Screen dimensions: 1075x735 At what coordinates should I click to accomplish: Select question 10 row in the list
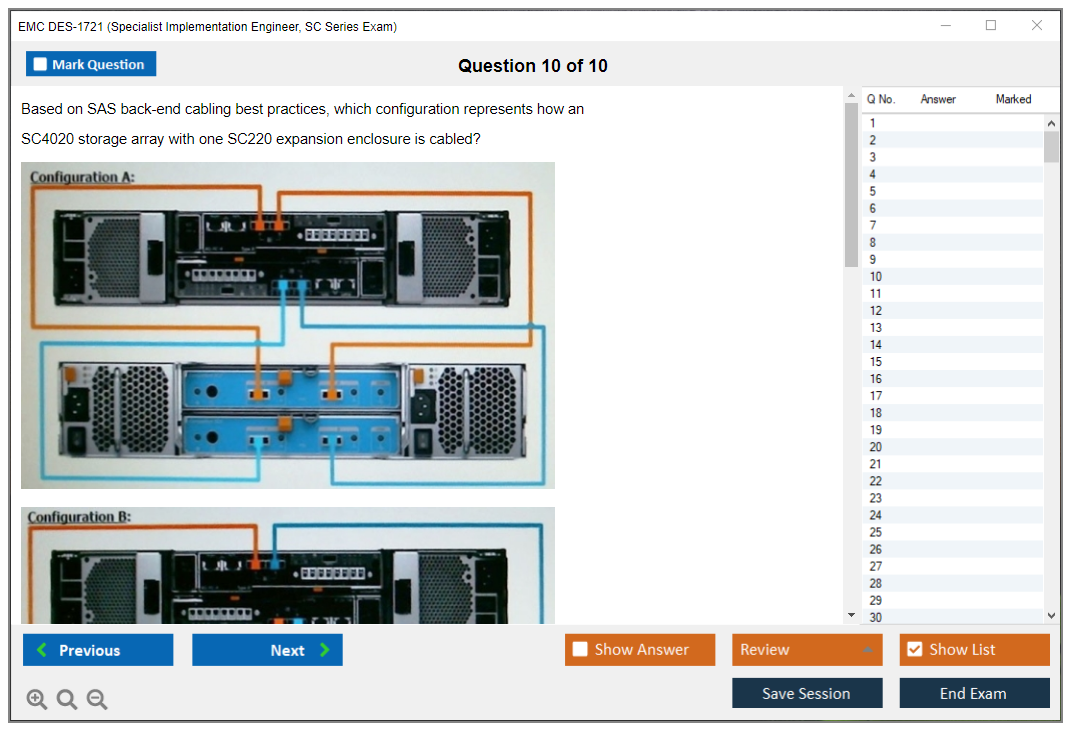(876, 277)
